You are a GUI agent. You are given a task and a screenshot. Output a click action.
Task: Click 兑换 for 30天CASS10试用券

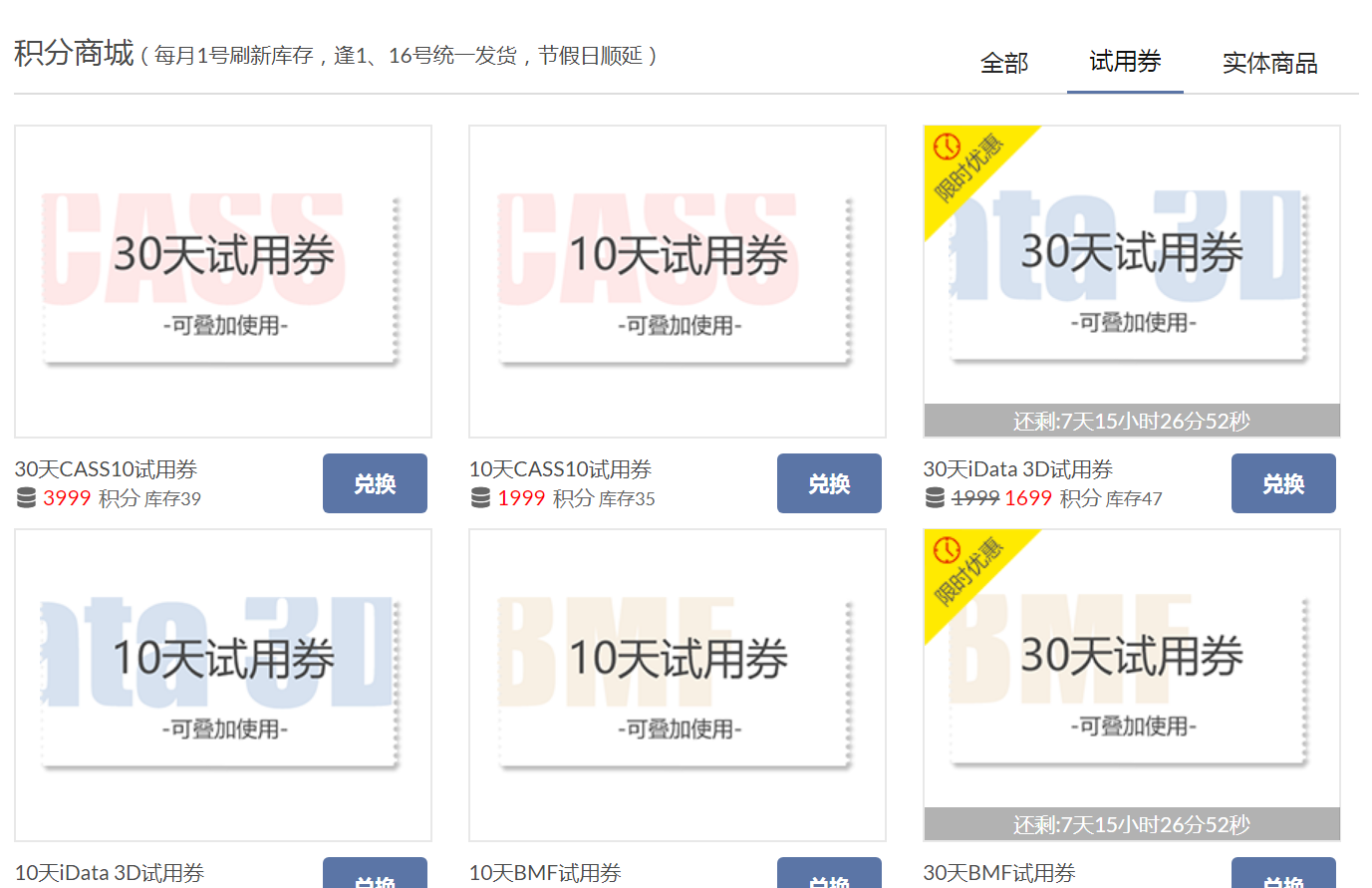tap(375, 483)
